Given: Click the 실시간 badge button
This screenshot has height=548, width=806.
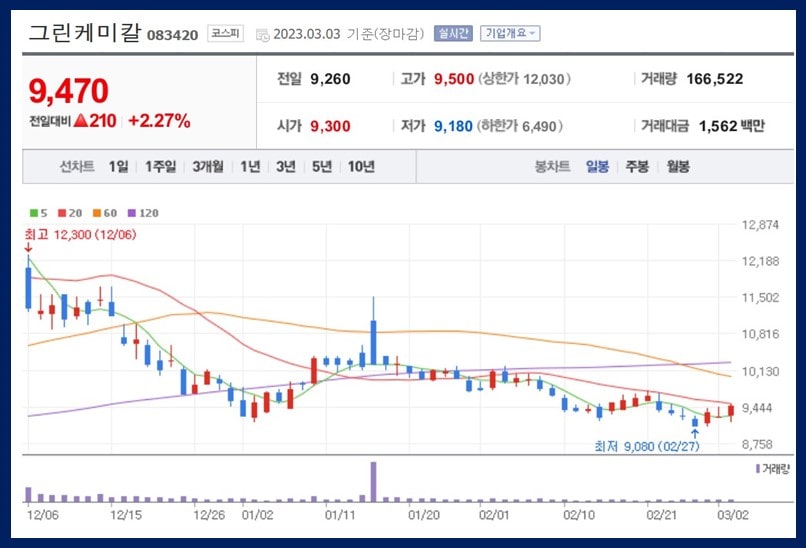Looking at the screenshot, I should (453, 34).
